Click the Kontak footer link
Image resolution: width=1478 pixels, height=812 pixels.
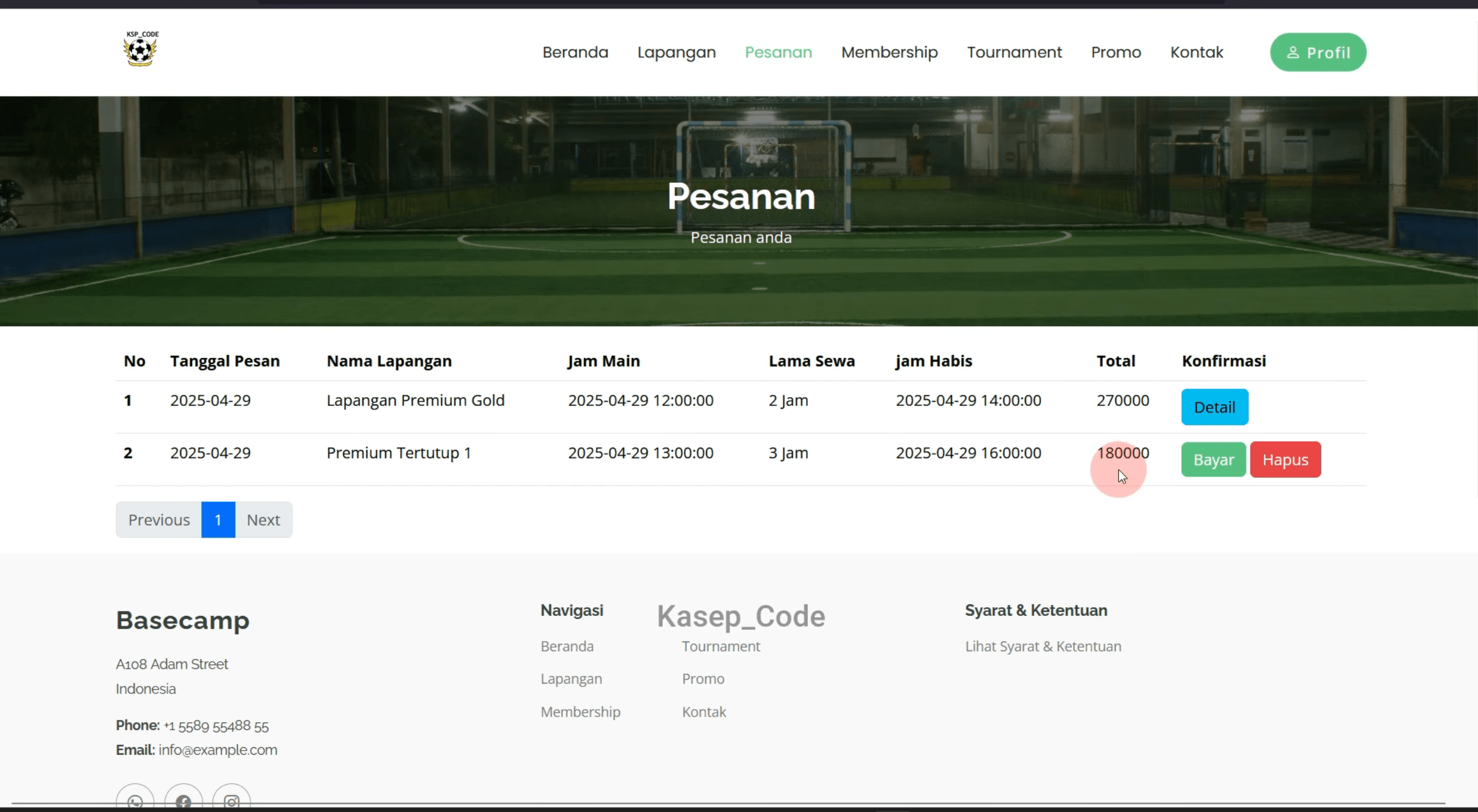click(704, 712)
